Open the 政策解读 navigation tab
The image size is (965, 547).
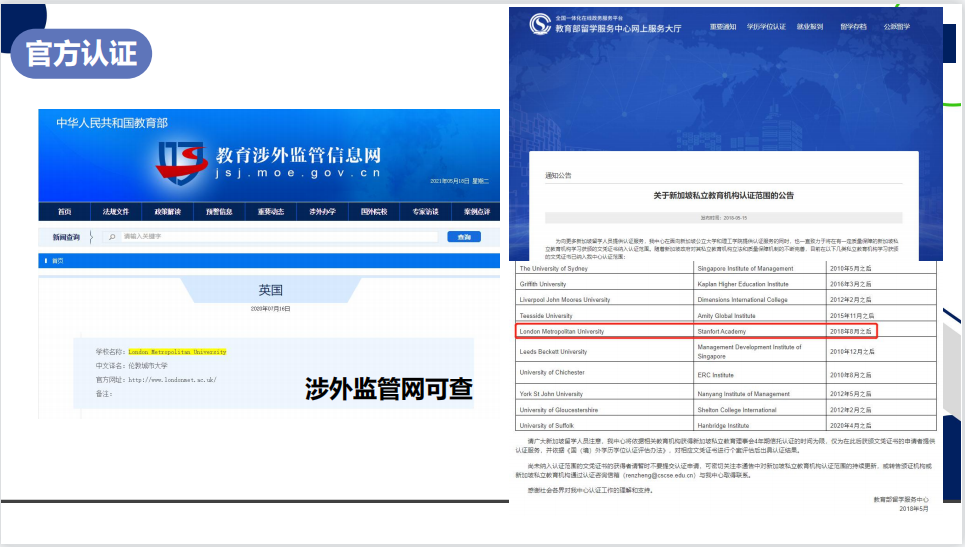167,212
